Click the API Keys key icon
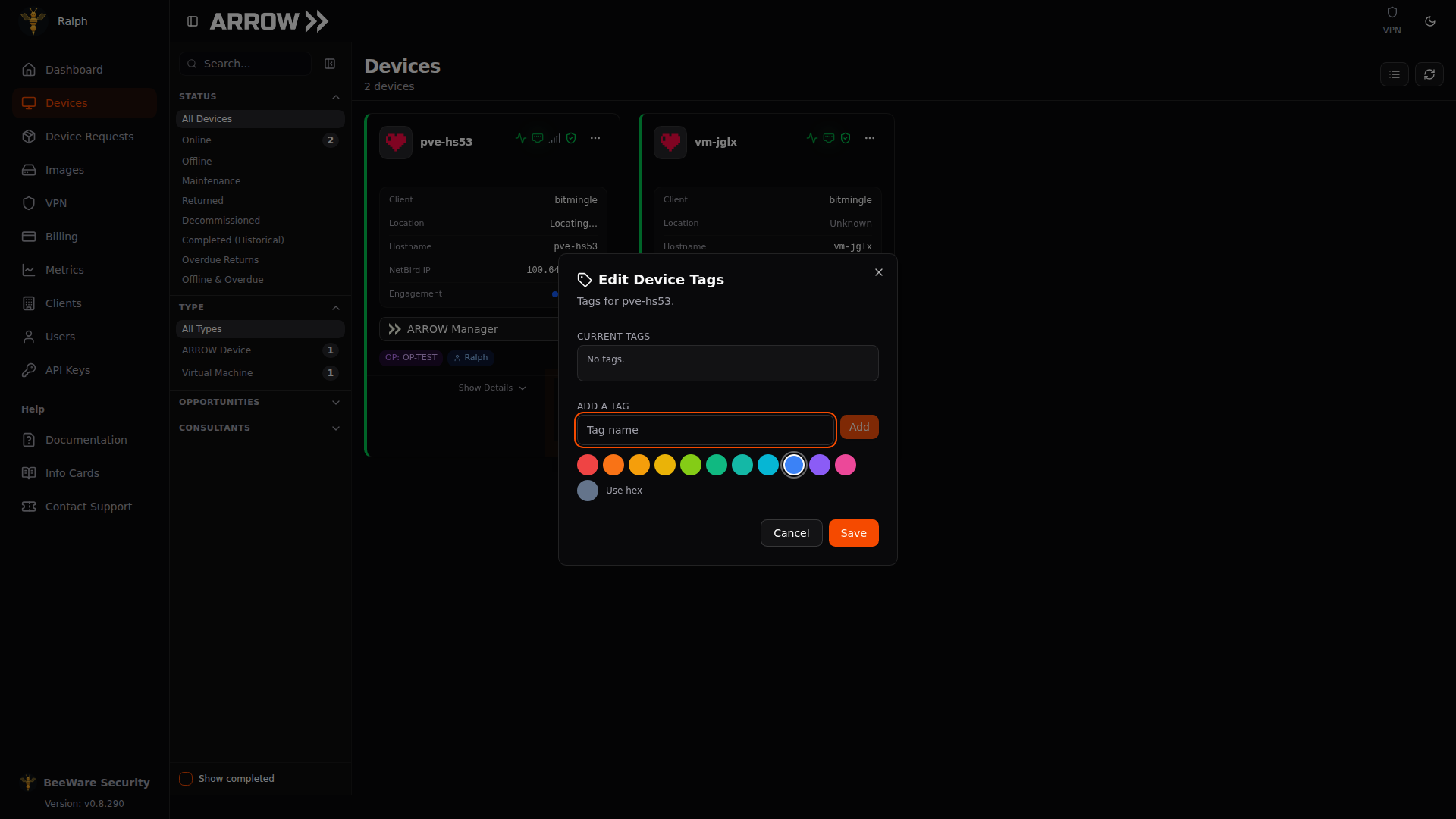The height and width of the screenshot is (819, 1456). 29,370
